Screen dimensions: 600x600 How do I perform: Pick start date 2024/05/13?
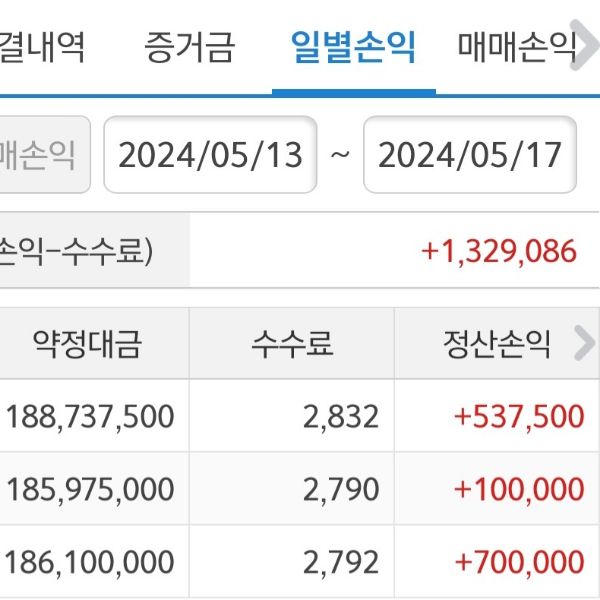[x=210, y=155]
